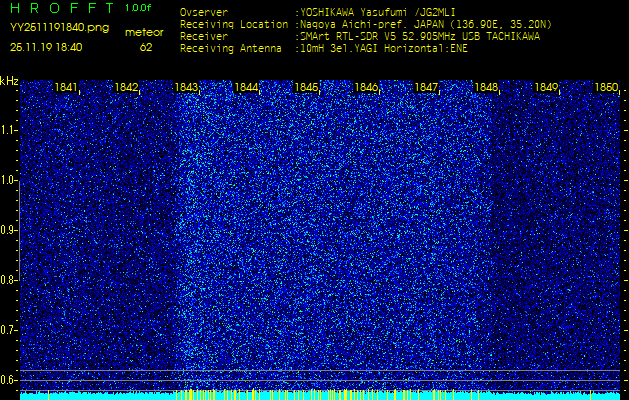
Task: Click the 0.9 kHz axis label
Action: point(9,230)
